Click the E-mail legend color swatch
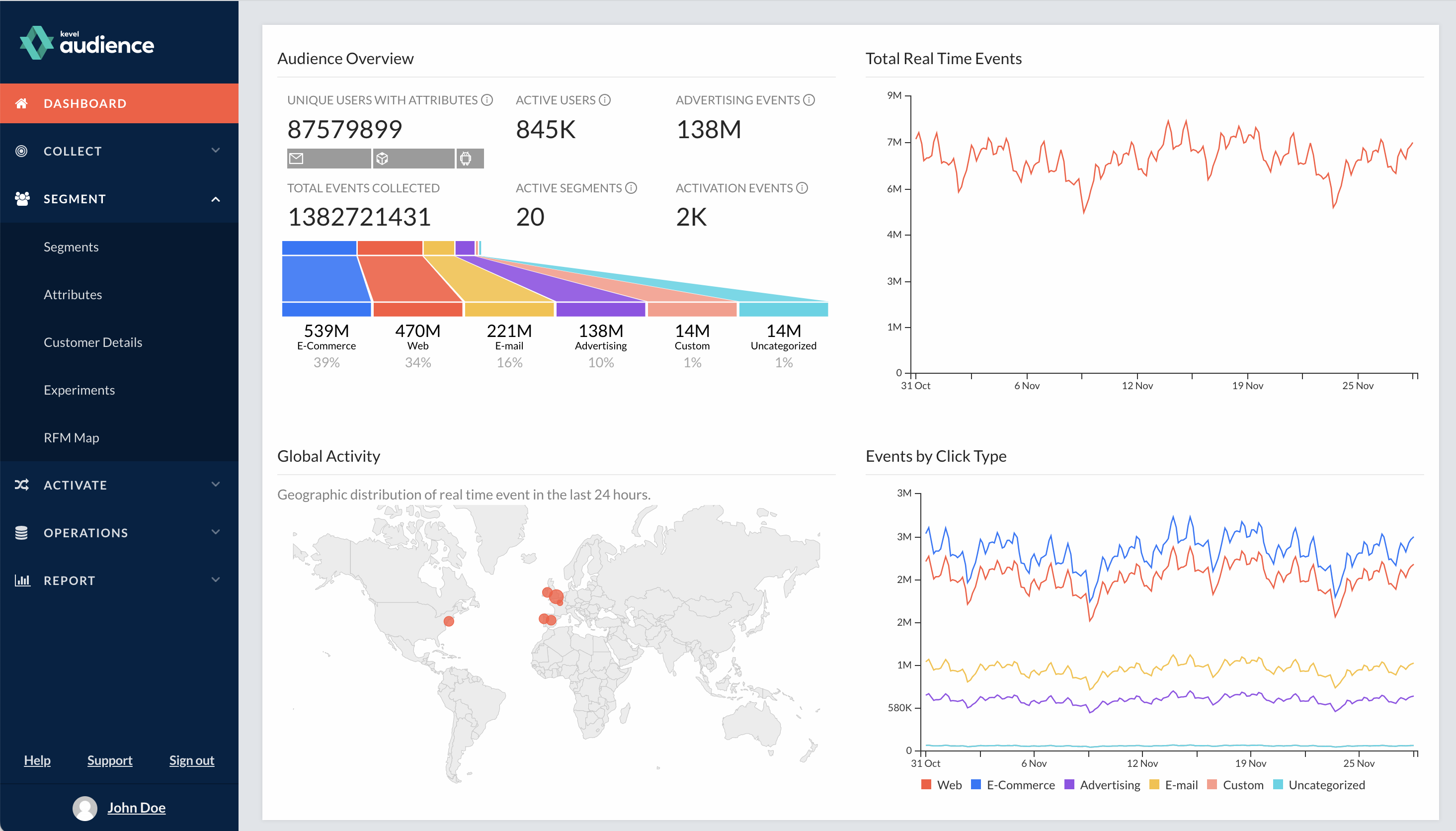 [1154, 785]
